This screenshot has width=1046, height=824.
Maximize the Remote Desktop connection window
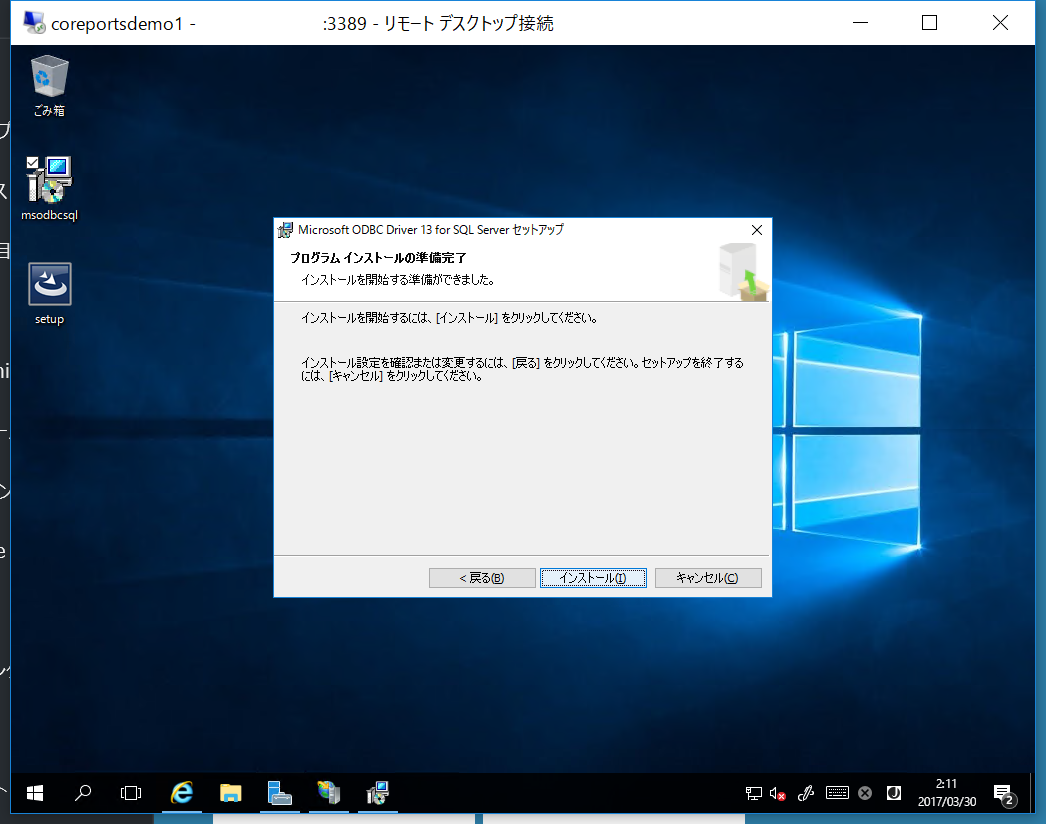point(929,23)
